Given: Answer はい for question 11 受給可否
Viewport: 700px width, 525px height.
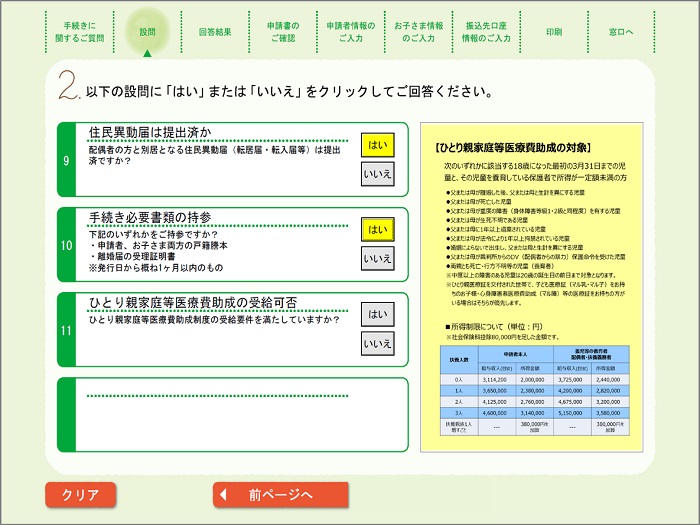Looking at the screenshot, I should click(x=377, y=314).
